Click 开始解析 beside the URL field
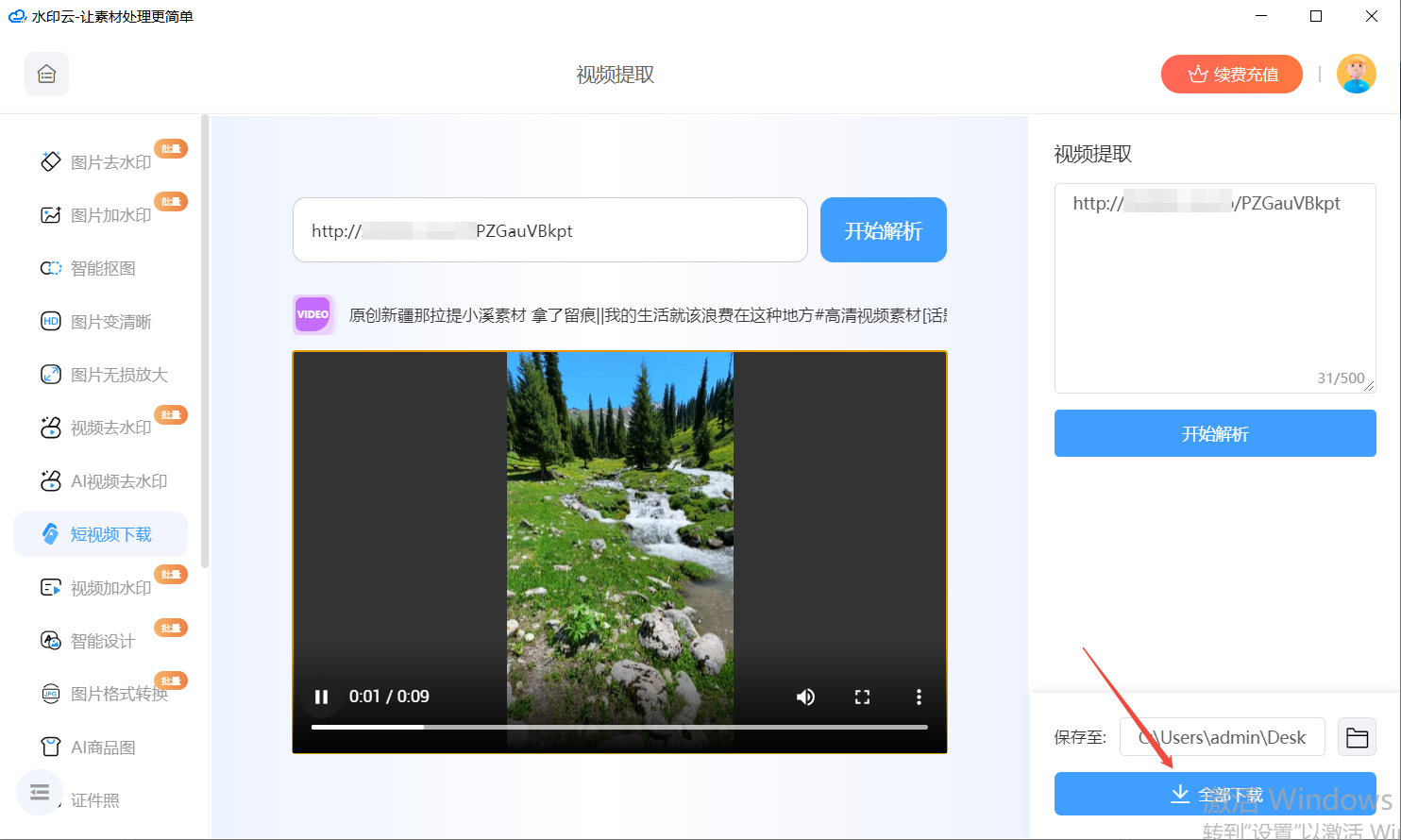The width and height of the screenshot is (1401, 840). coord(884,230)
